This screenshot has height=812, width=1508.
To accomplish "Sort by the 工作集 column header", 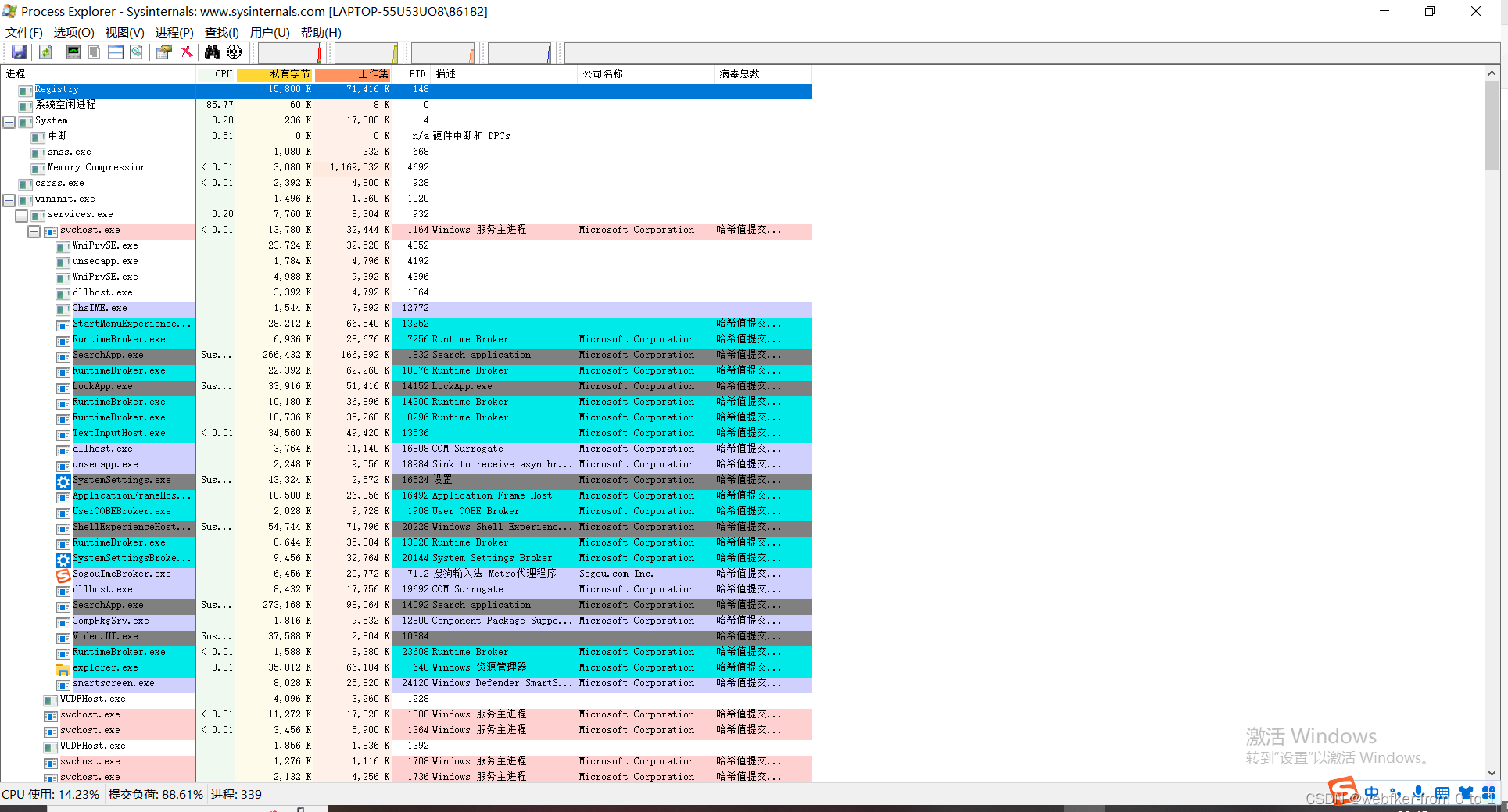I will tap(353, 74).
